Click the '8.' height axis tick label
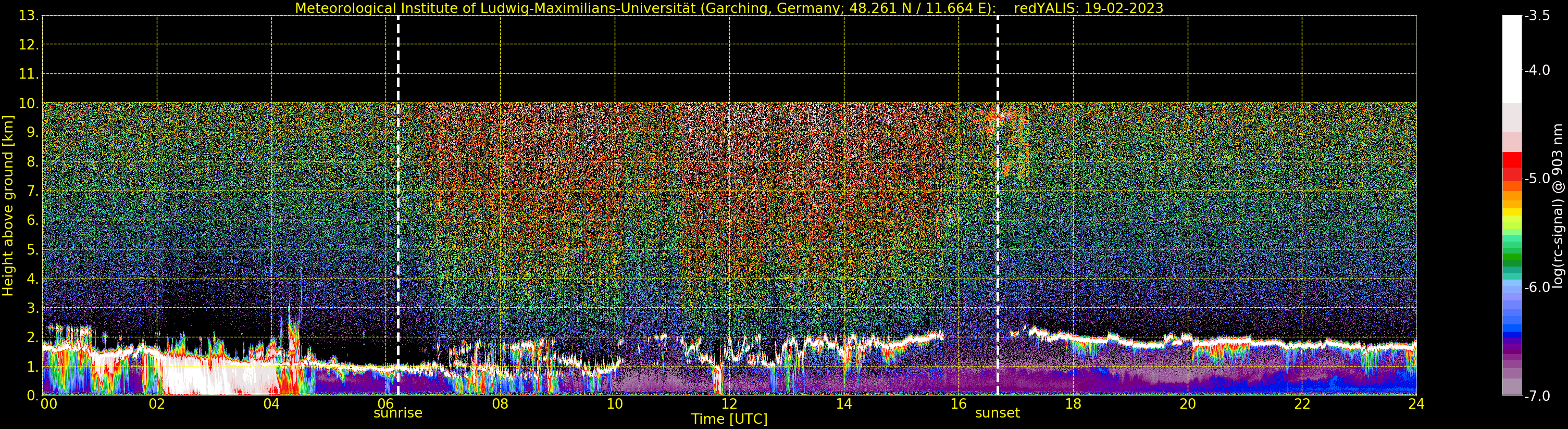This screenshot has width=1568, height=429. pyautogui.click(x=32, y=162)
